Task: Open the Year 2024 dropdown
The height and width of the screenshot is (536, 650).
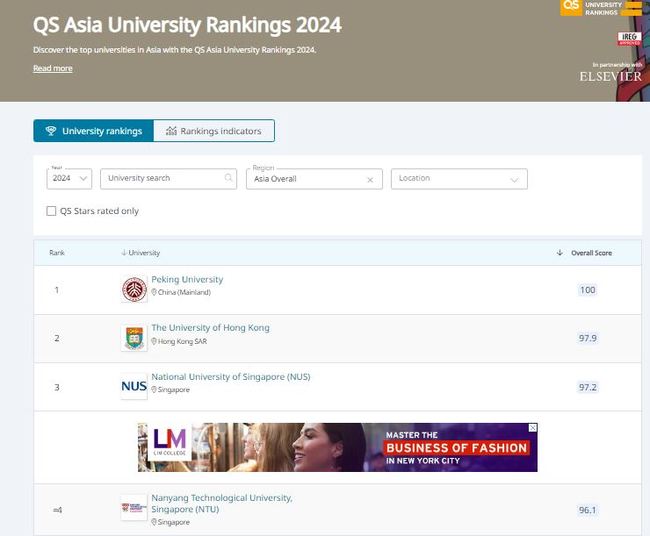Action: click(x=70, y=179)
